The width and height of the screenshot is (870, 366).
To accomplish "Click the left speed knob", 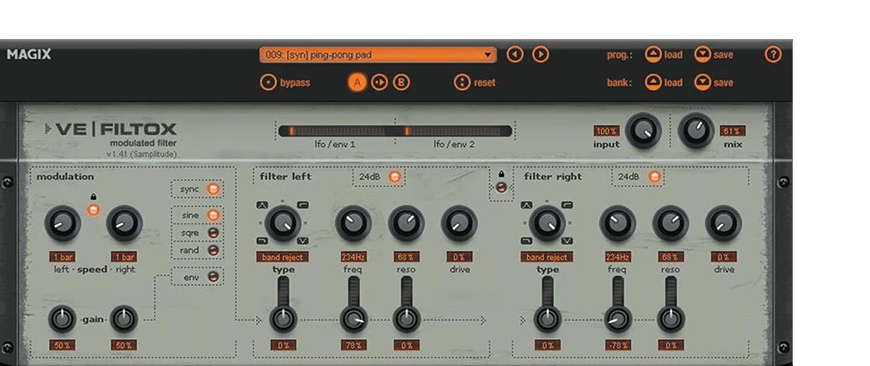I will pyautogui.click(x=63, y=223).
